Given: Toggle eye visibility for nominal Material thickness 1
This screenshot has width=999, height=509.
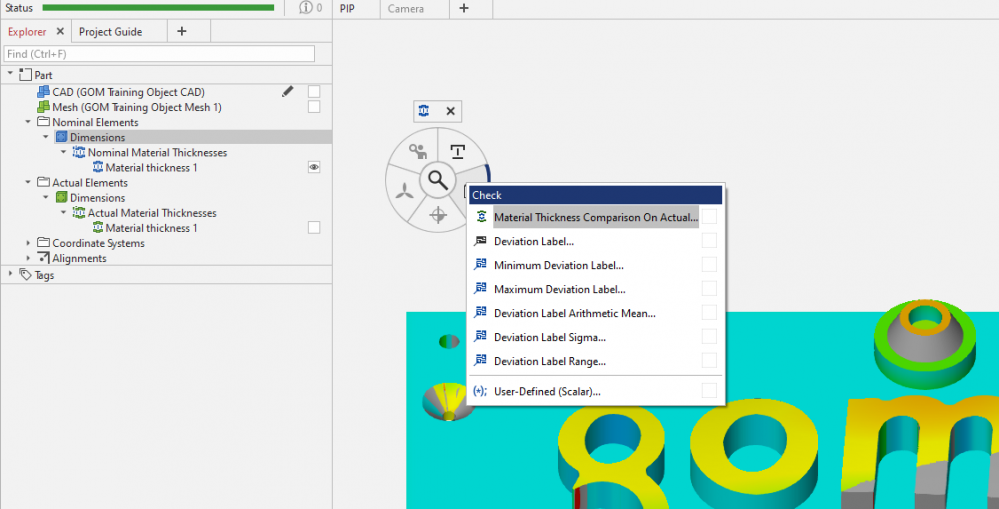Looking at the screenshot, I should (x=313, y=168).
